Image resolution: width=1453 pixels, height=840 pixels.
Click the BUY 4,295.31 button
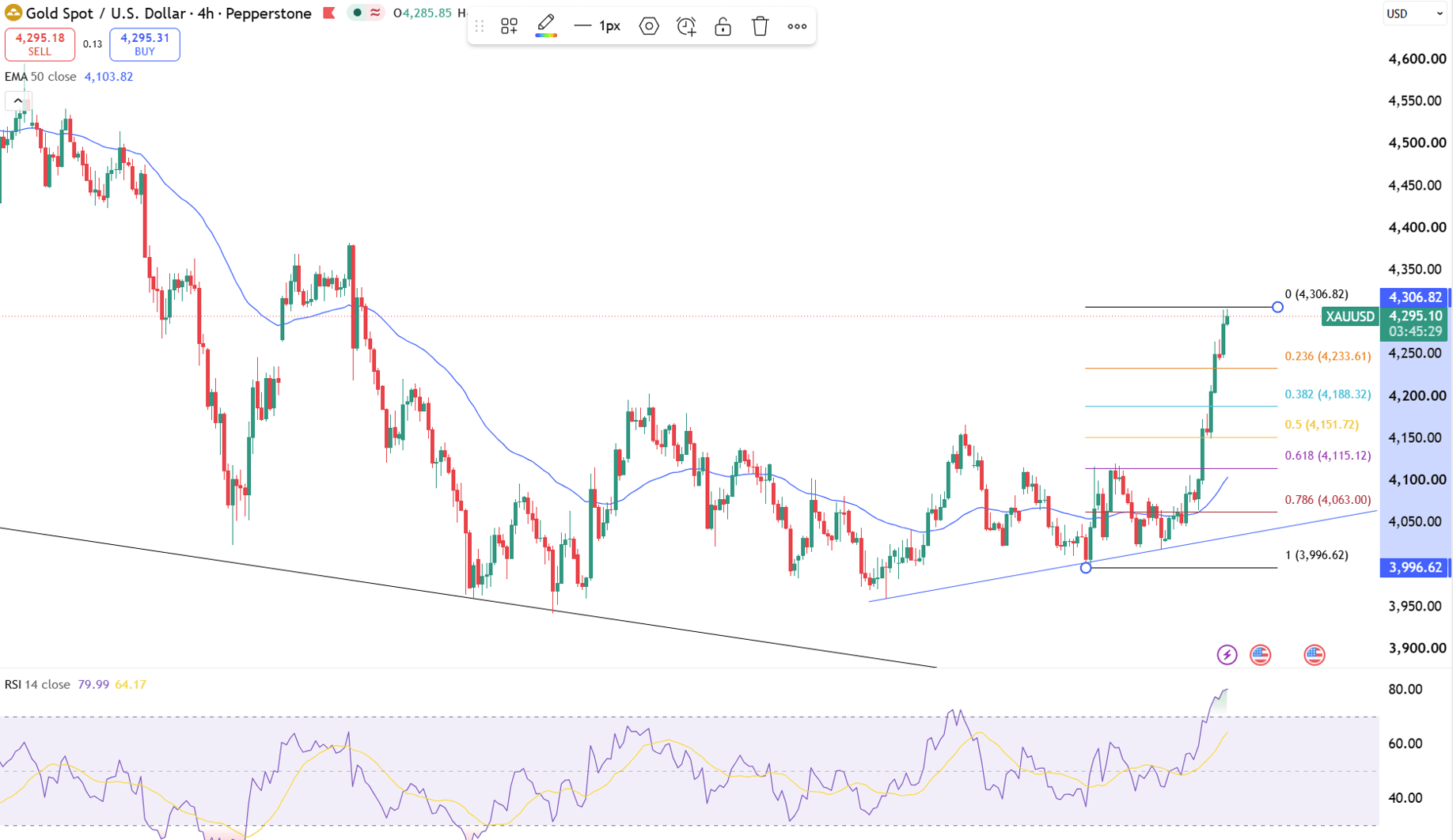point(145,44)
